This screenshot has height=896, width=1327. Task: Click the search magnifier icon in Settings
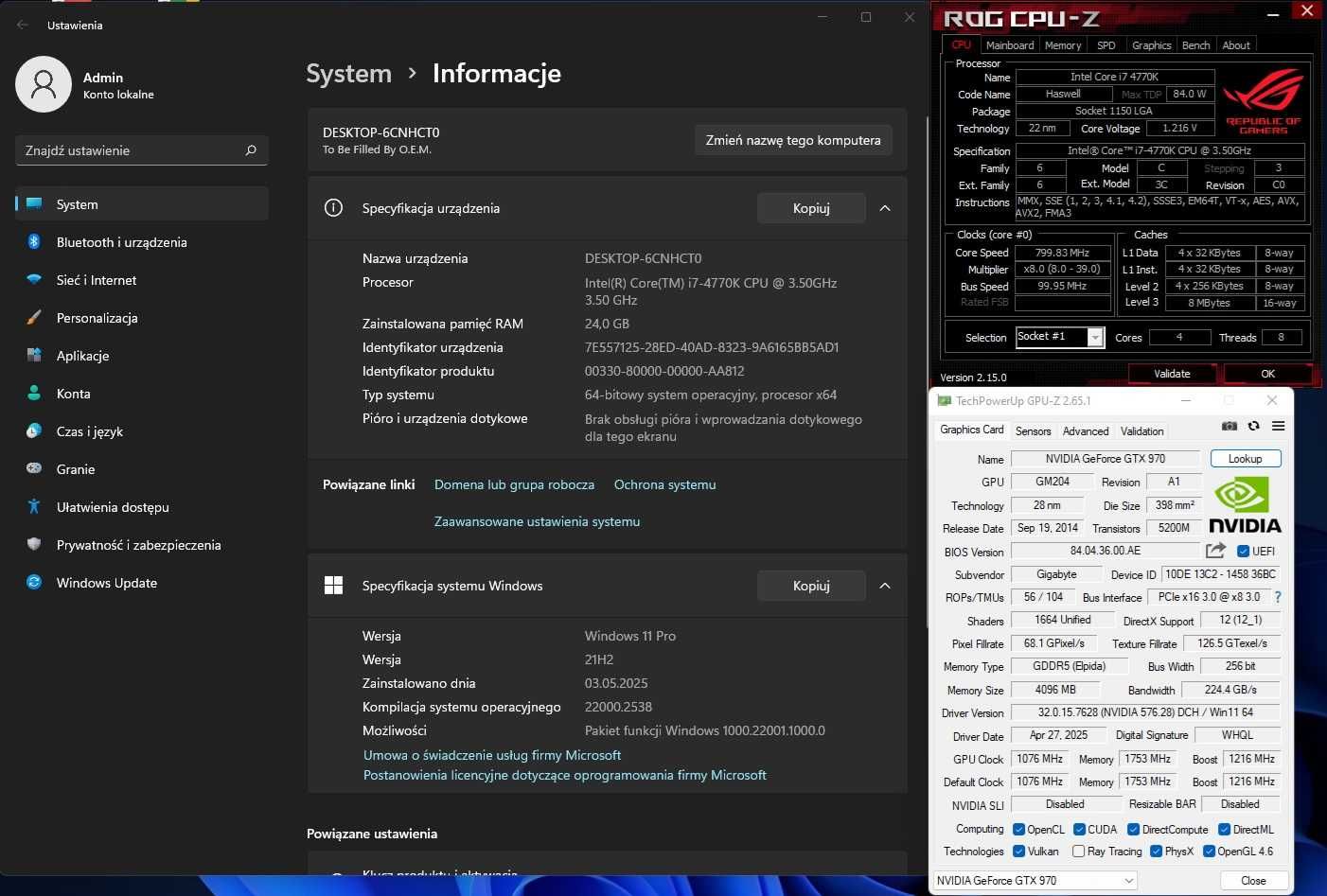point(251,150)
